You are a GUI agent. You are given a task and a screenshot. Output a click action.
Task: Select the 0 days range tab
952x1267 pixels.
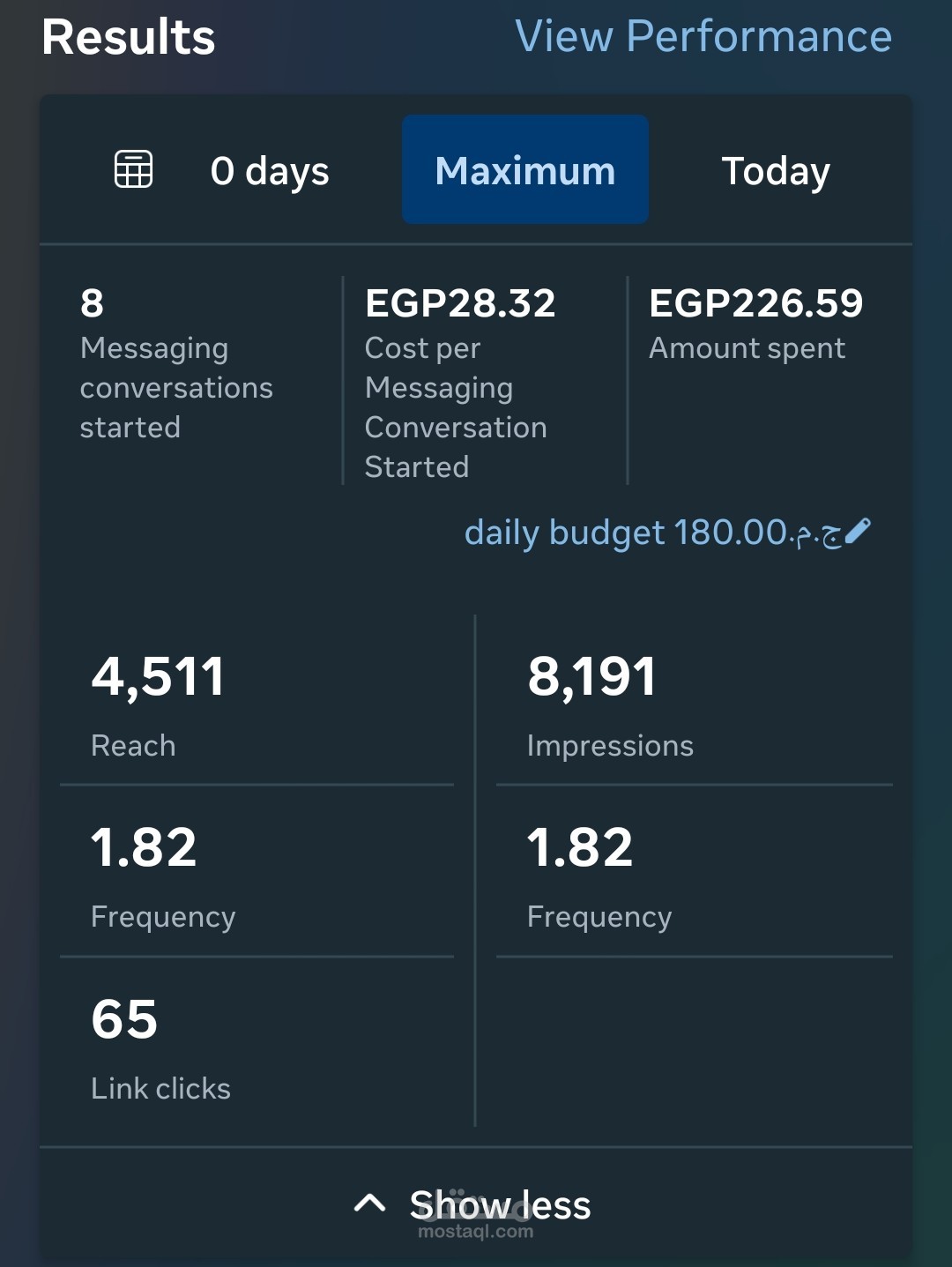pyautogui.click(x=270, y=171)
